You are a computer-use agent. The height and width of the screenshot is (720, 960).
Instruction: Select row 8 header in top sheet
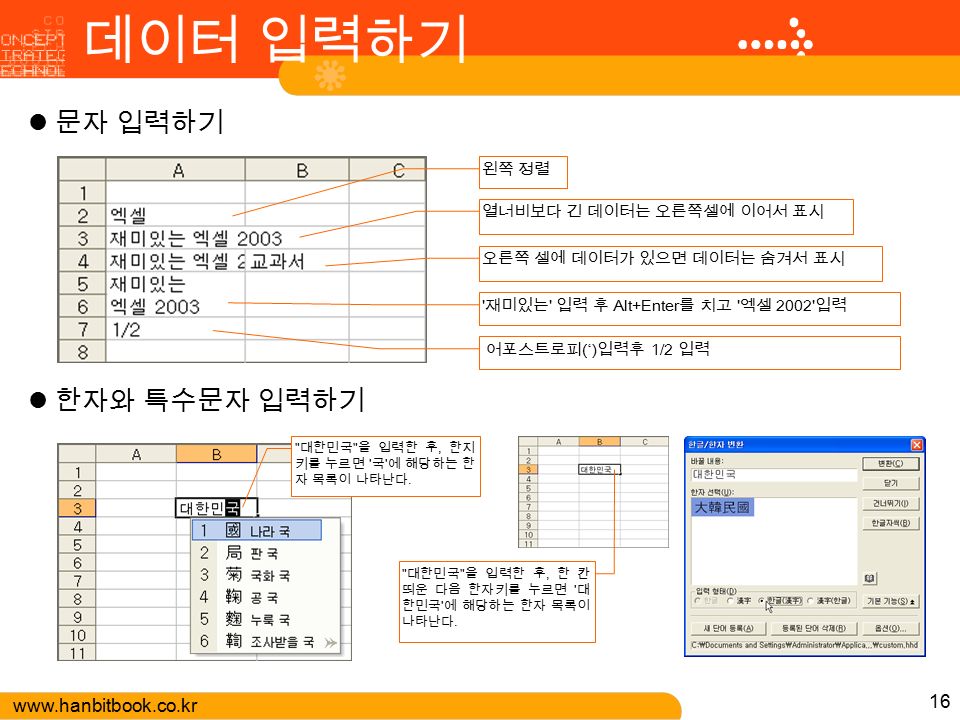coord(83,352)
